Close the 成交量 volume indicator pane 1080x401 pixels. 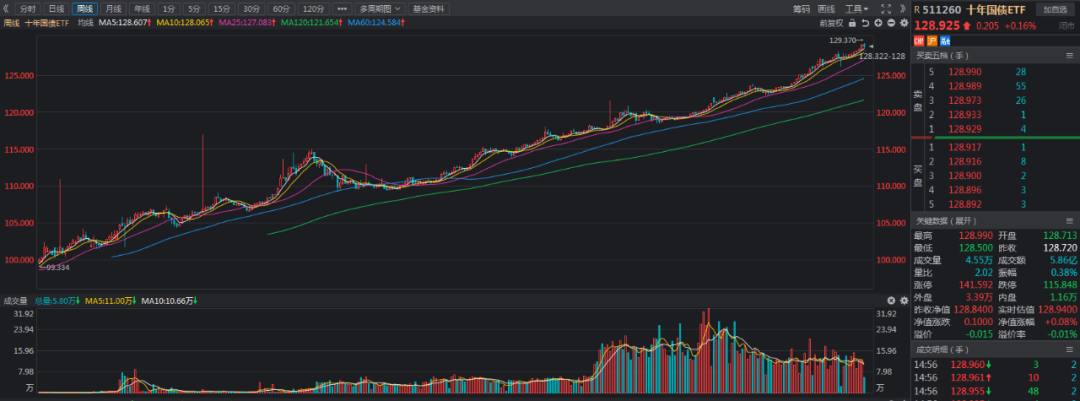point(891,300)
